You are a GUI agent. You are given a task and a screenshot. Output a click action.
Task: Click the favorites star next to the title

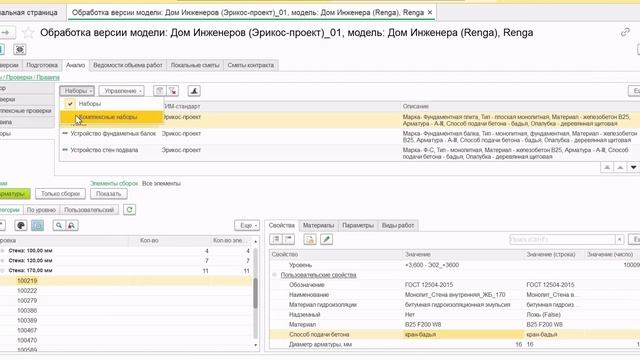[x=28, y=33]
